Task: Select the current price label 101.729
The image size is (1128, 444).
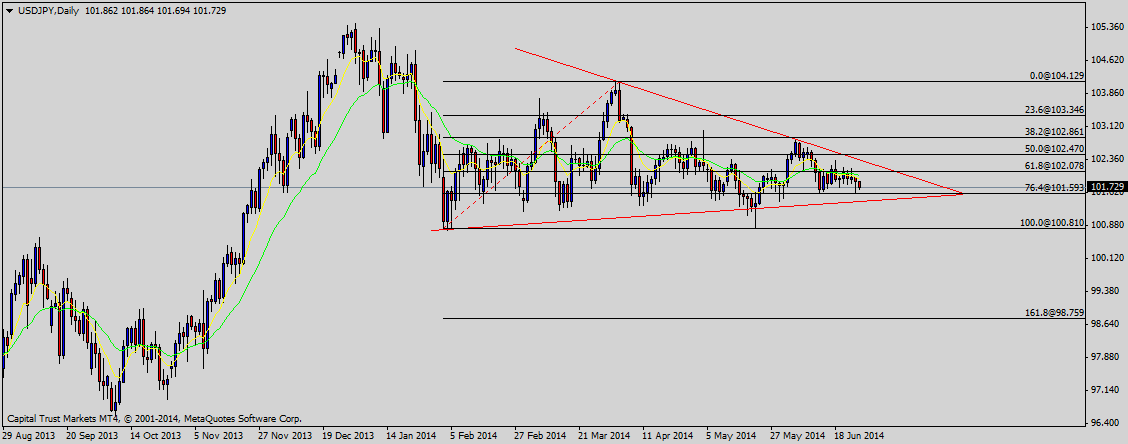Action: click(1107, 187)
